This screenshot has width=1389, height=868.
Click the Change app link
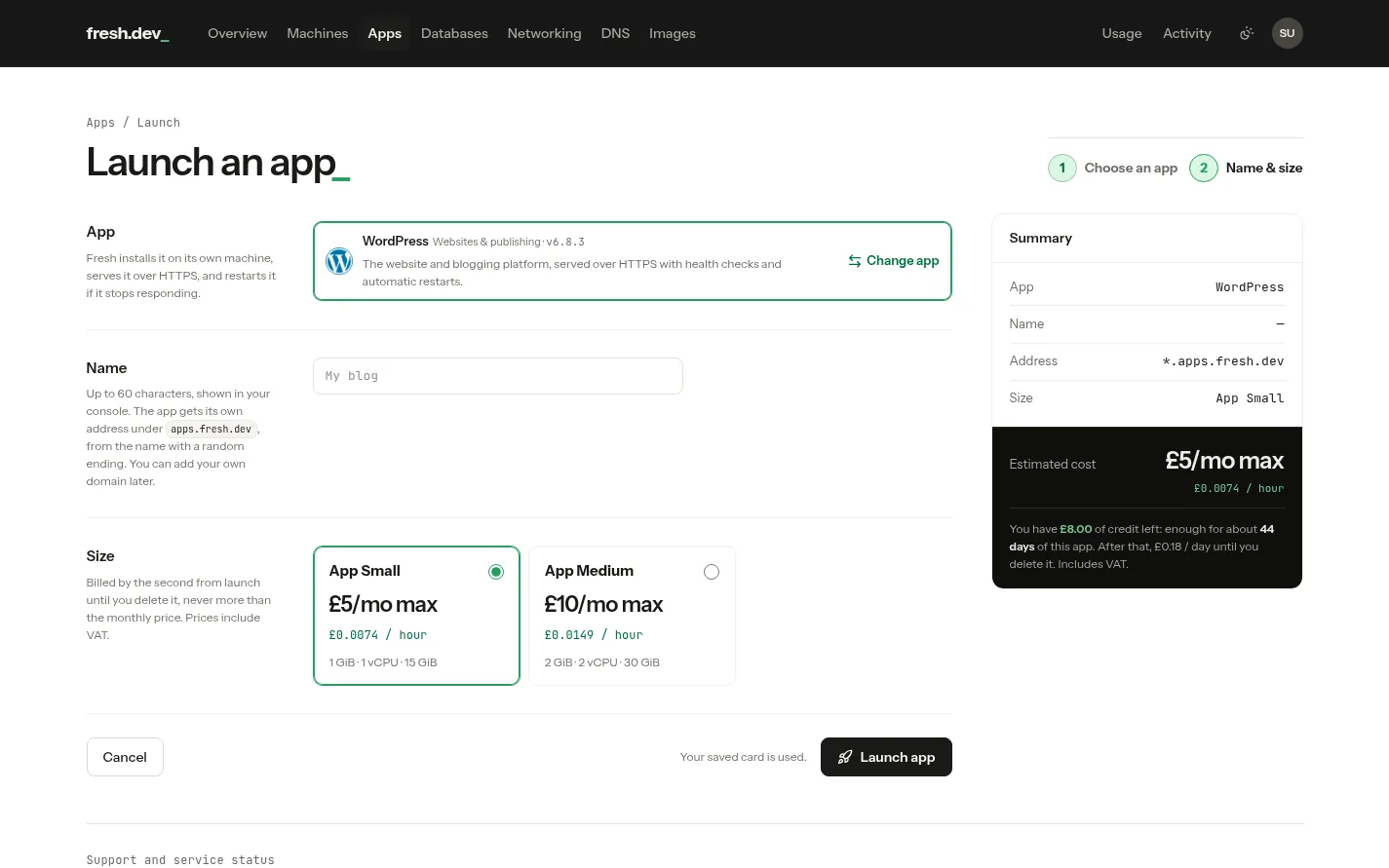[x=894, y=261]
